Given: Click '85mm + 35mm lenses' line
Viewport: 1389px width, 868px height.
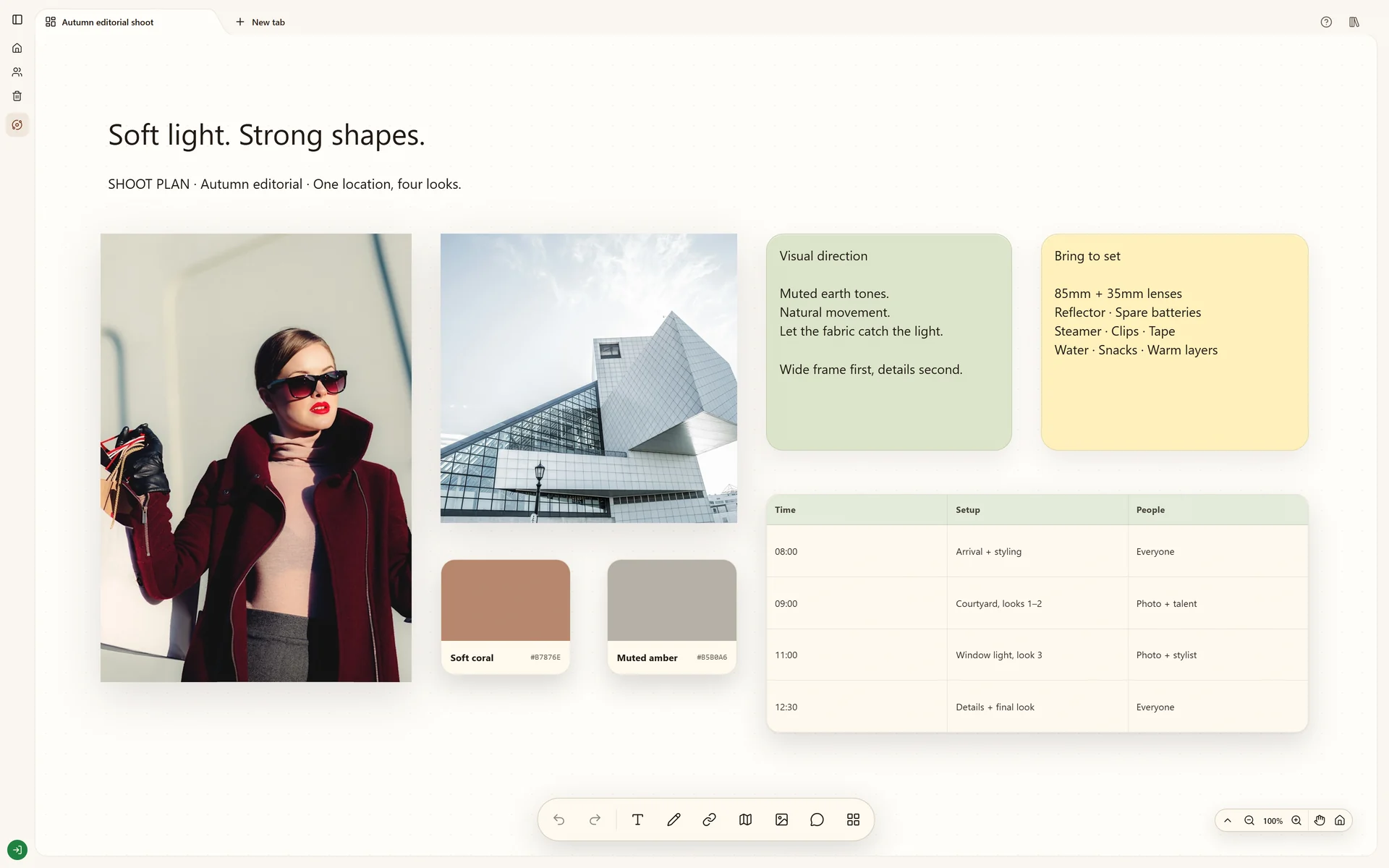Looking at the screenshot, I should [x=1118, y=294].
